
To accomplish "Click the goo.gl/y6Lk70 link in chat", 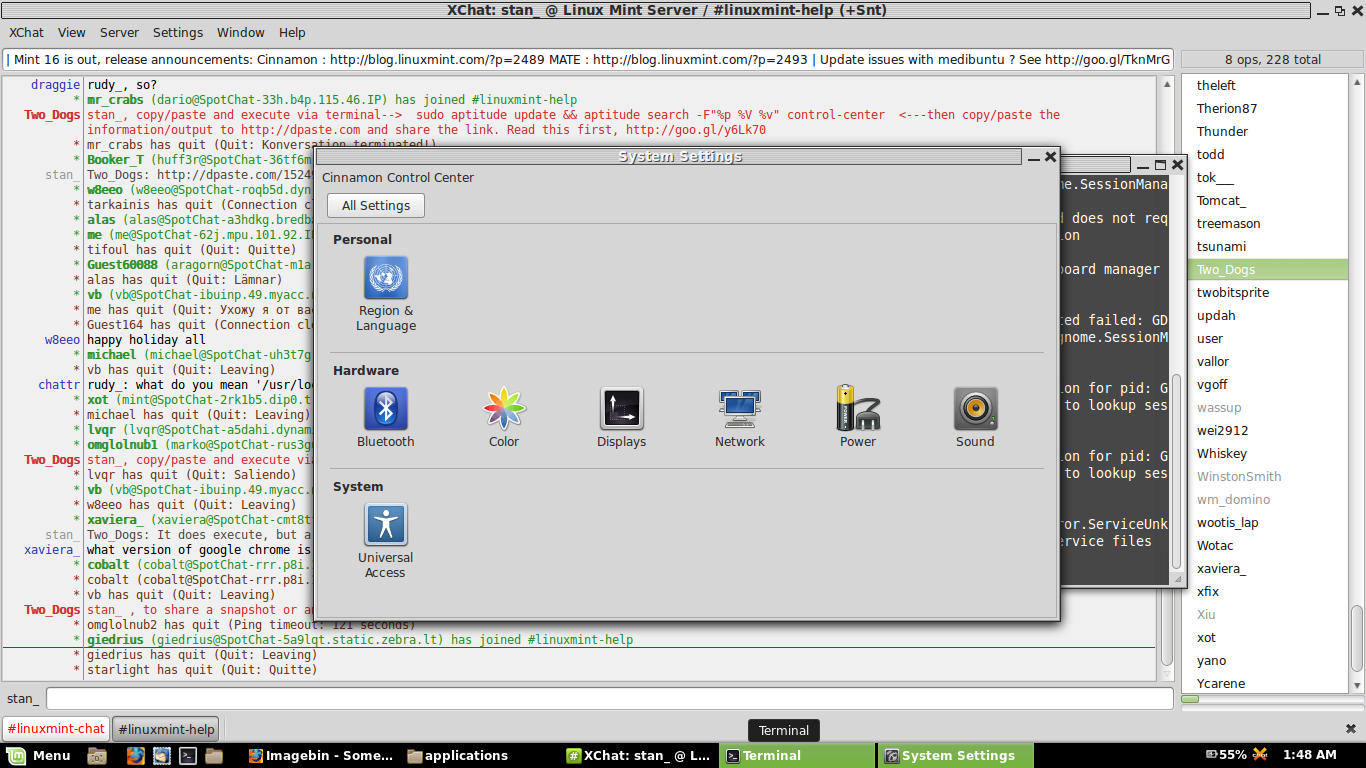I will click(x=696, y=129).
